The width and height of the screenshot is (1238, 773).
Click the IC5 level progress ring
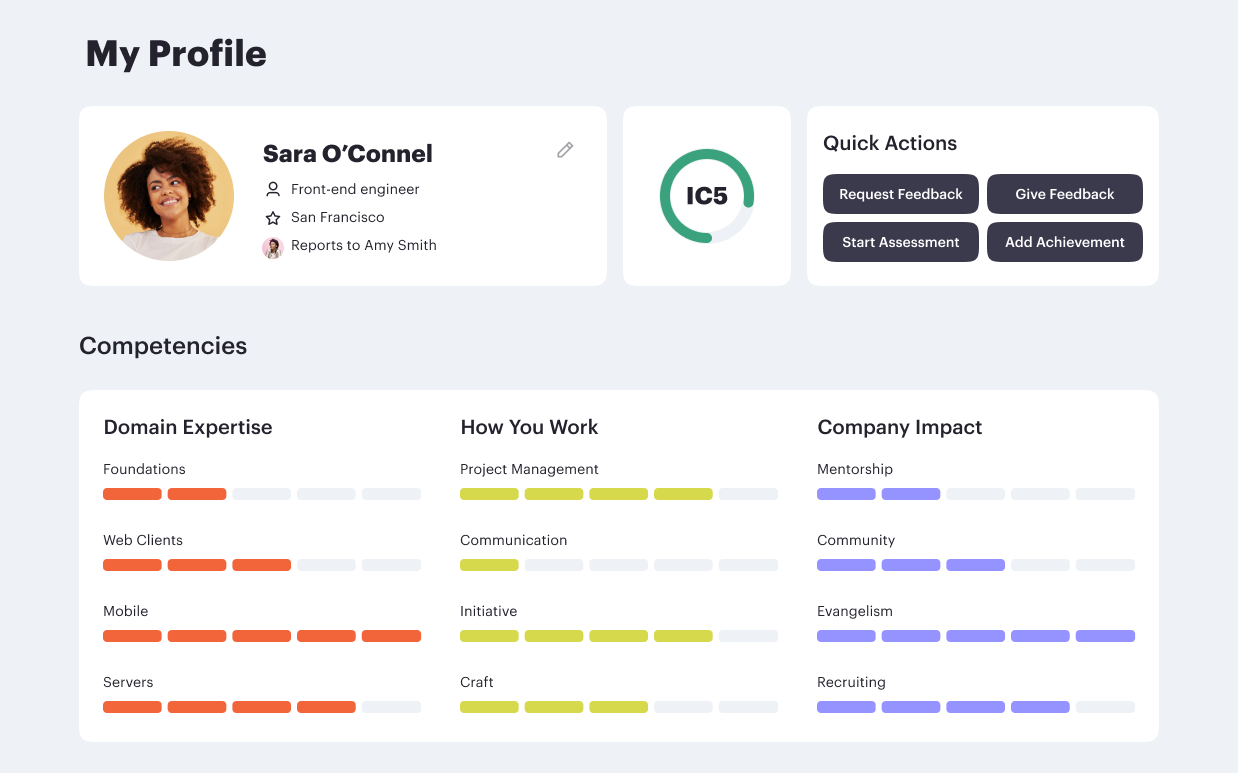tap(706, 195)
